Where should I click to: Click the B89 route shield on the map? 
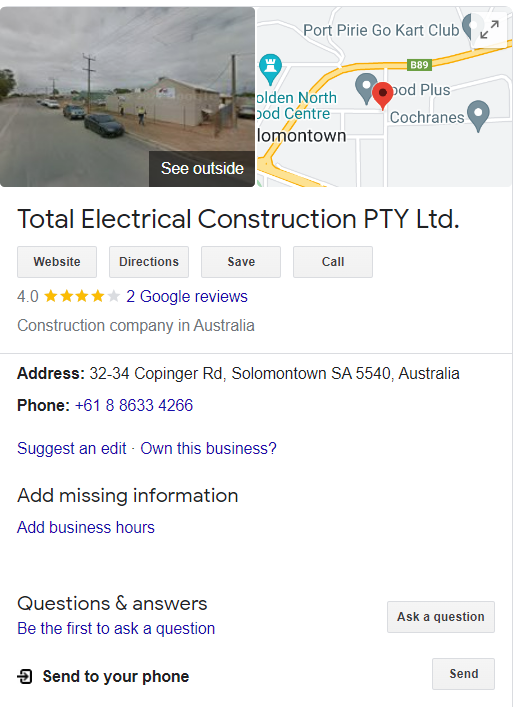(419, 65)
